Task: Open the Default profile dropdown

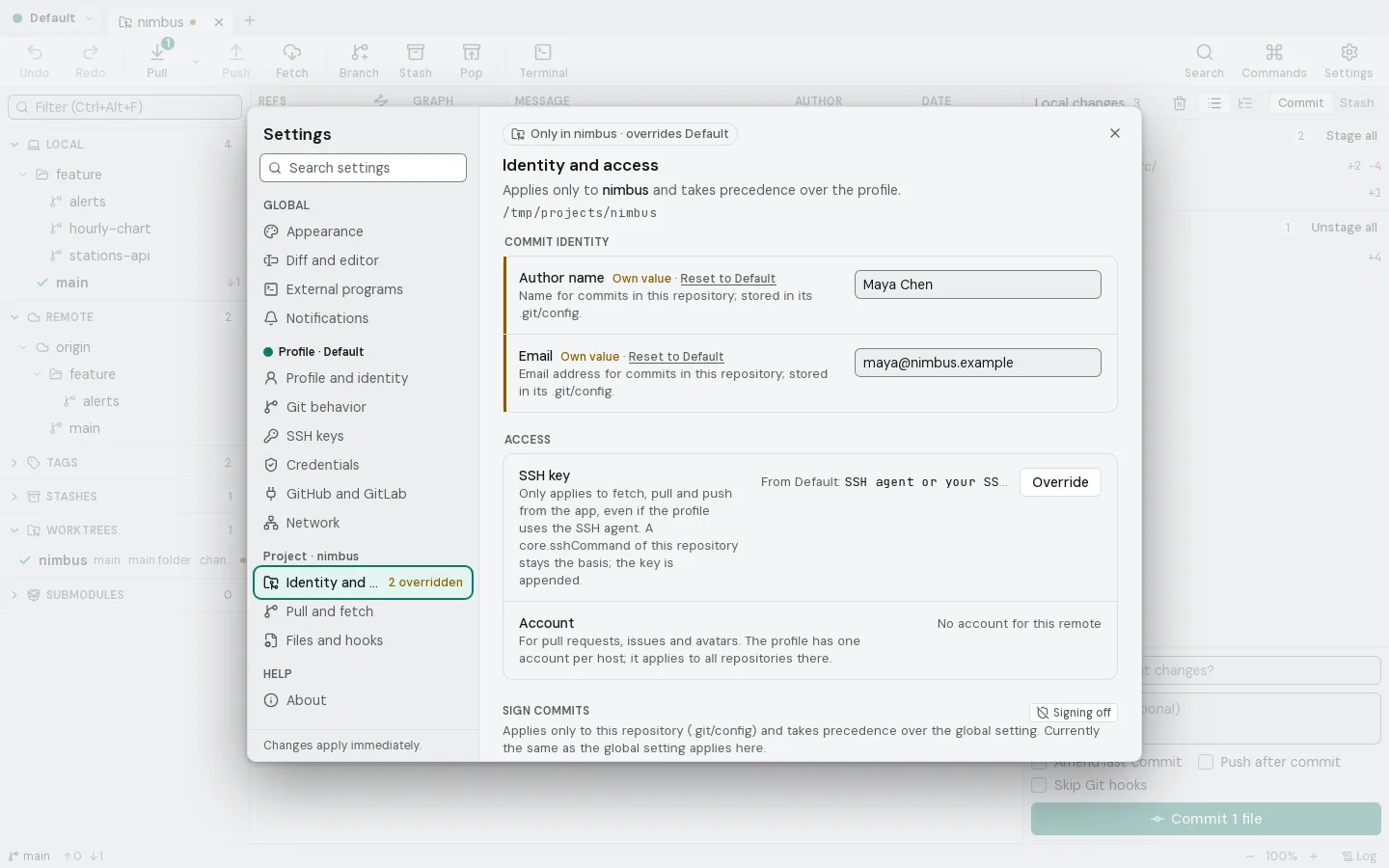Action: point(53,18)
